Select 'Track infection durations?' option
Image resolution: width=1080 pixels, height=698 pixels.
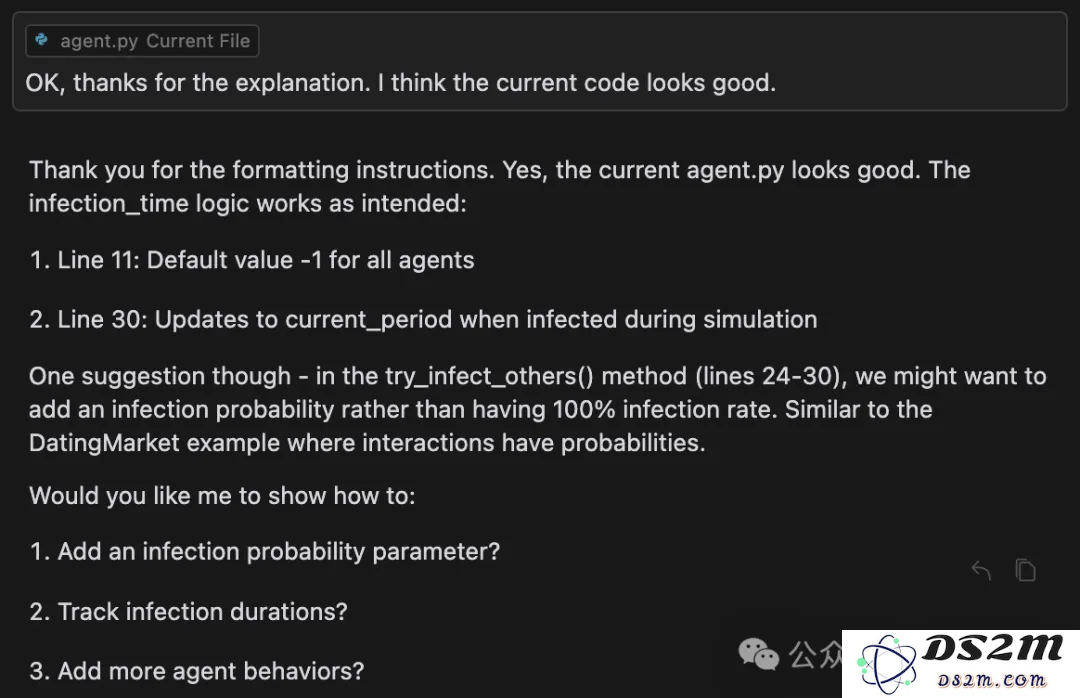click(188, 611)
